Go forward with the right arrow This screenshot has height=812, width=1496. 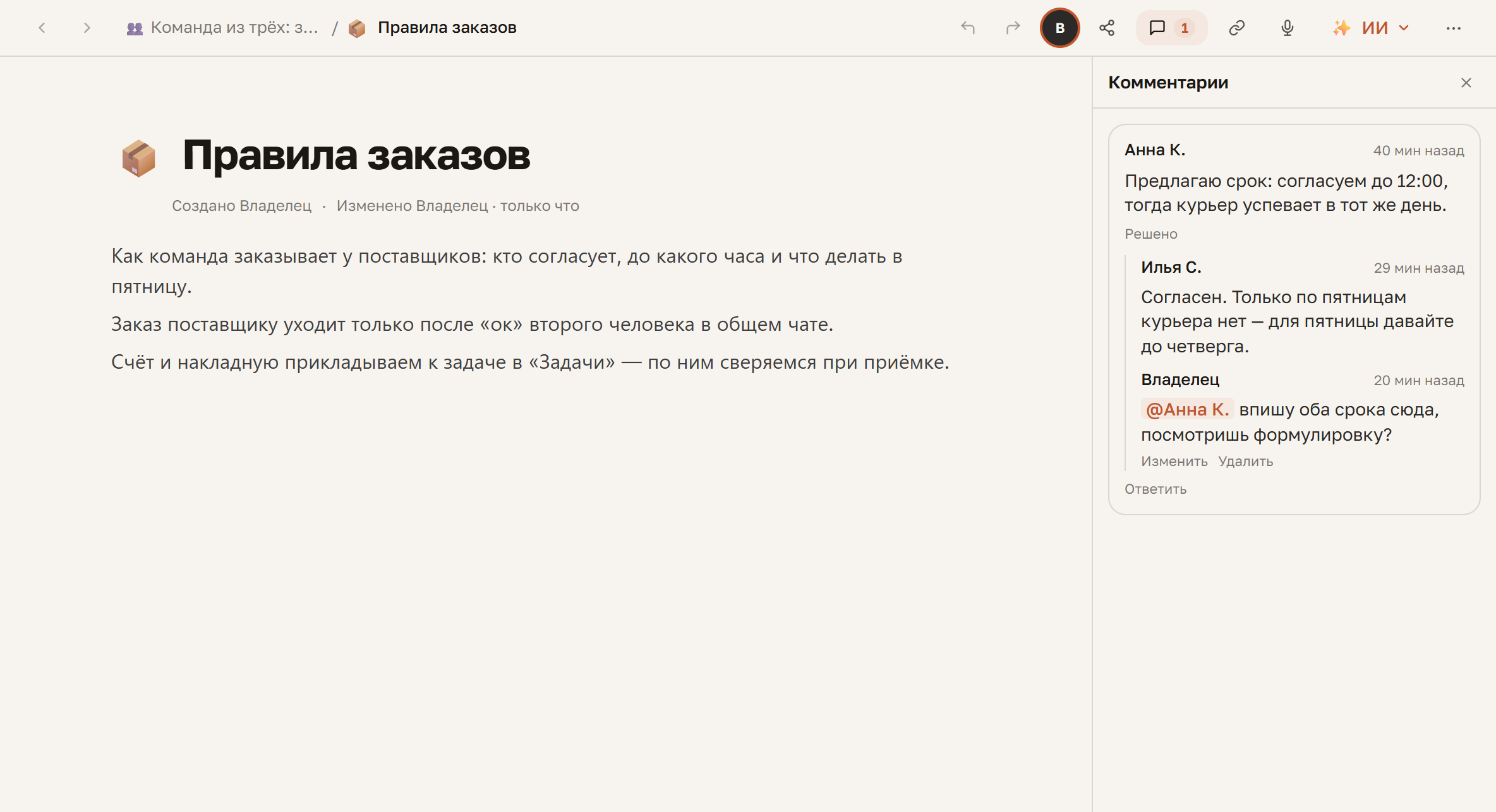[x=87, y=28]
